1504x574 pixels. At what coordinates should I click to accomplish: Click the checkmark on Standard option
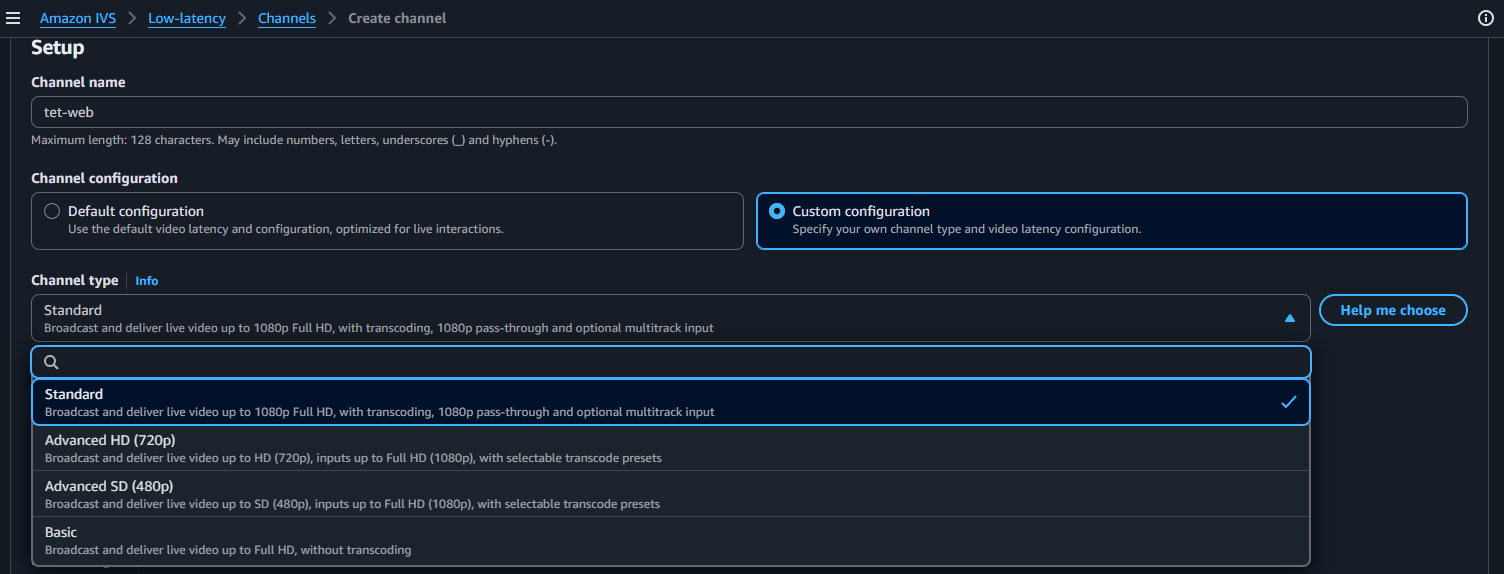(1289, 402)
